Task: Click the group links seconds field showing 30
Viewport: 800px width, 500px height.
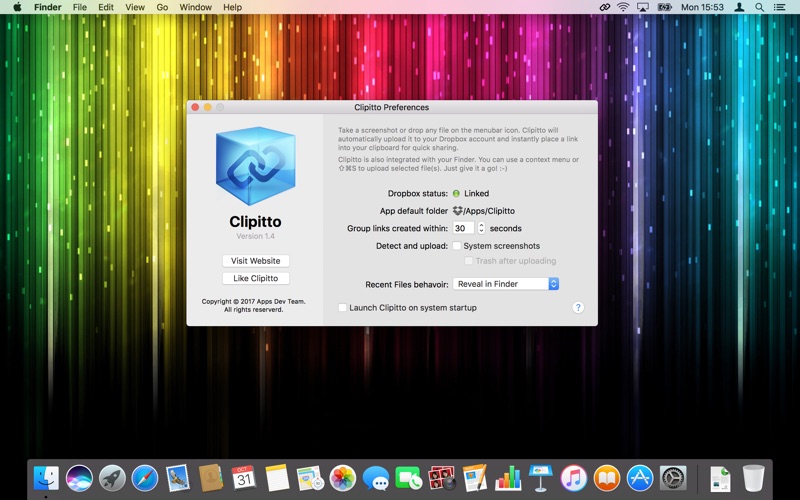Action: tap(463, 228)
